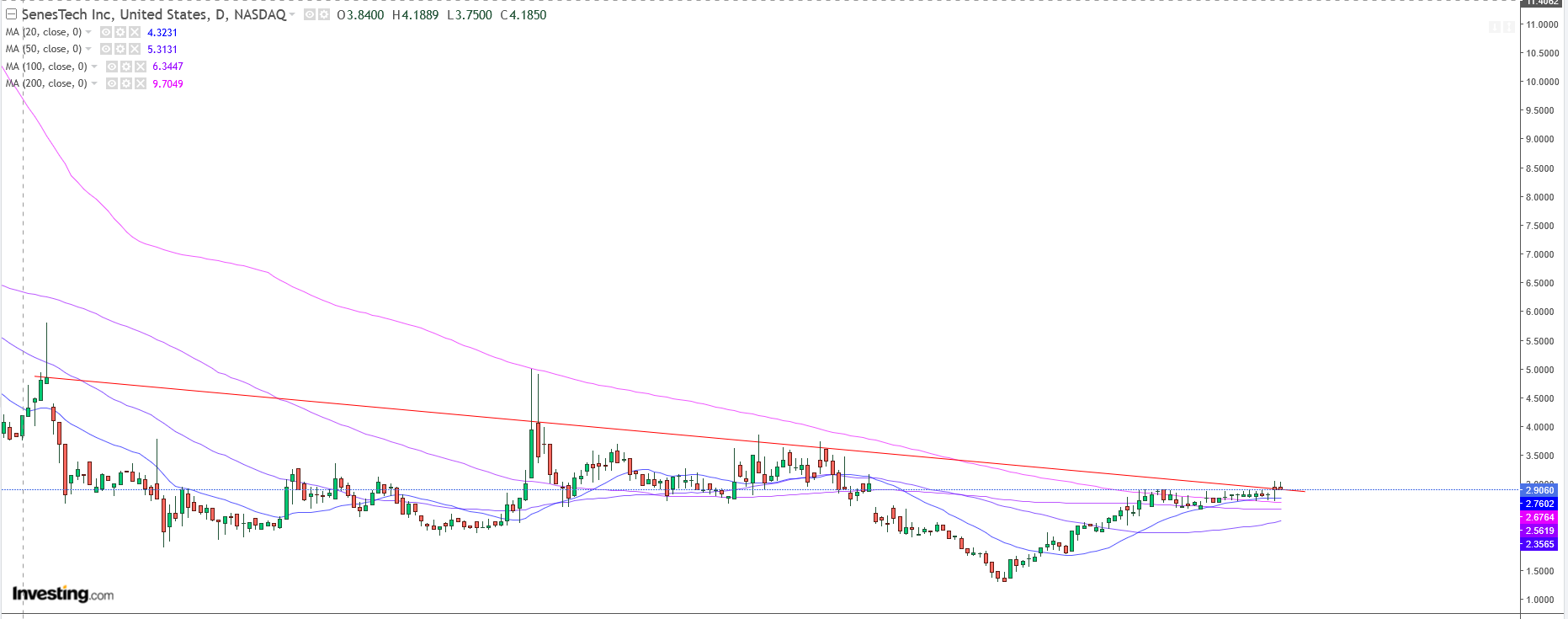Image resolution: width=1568 pixels, height=619 pixels.
Task: Click the 2.6764 magenta price axis tag
Action: [1539, 517]
